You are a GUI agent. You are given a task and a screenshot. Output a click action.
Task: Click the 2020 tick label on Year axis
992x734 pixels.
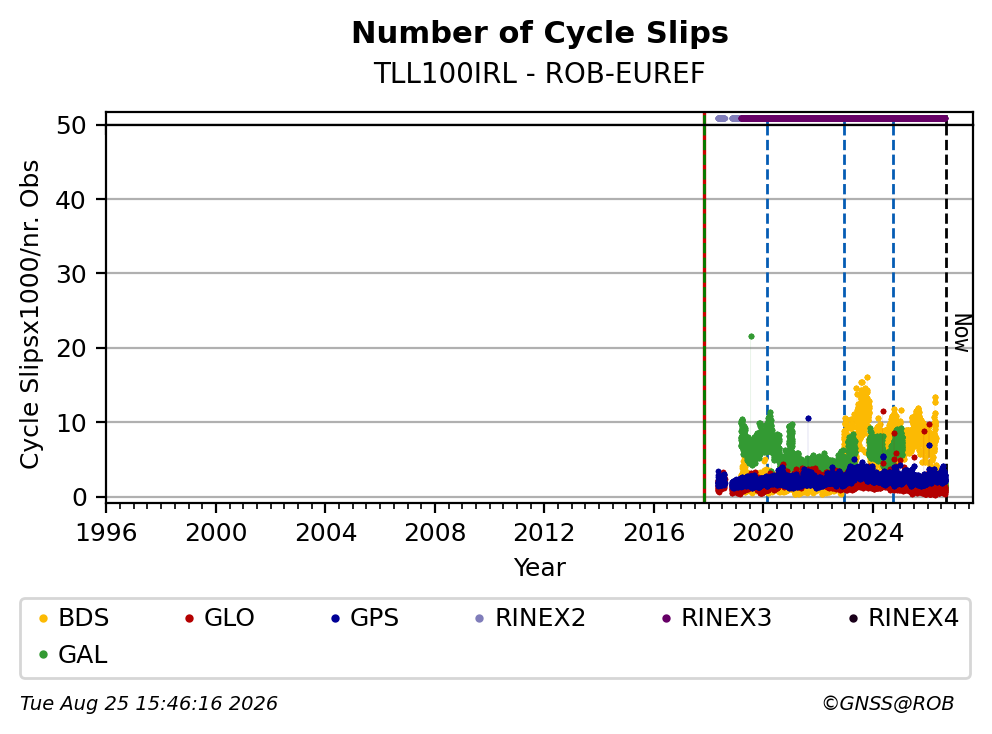click(763, 533)
